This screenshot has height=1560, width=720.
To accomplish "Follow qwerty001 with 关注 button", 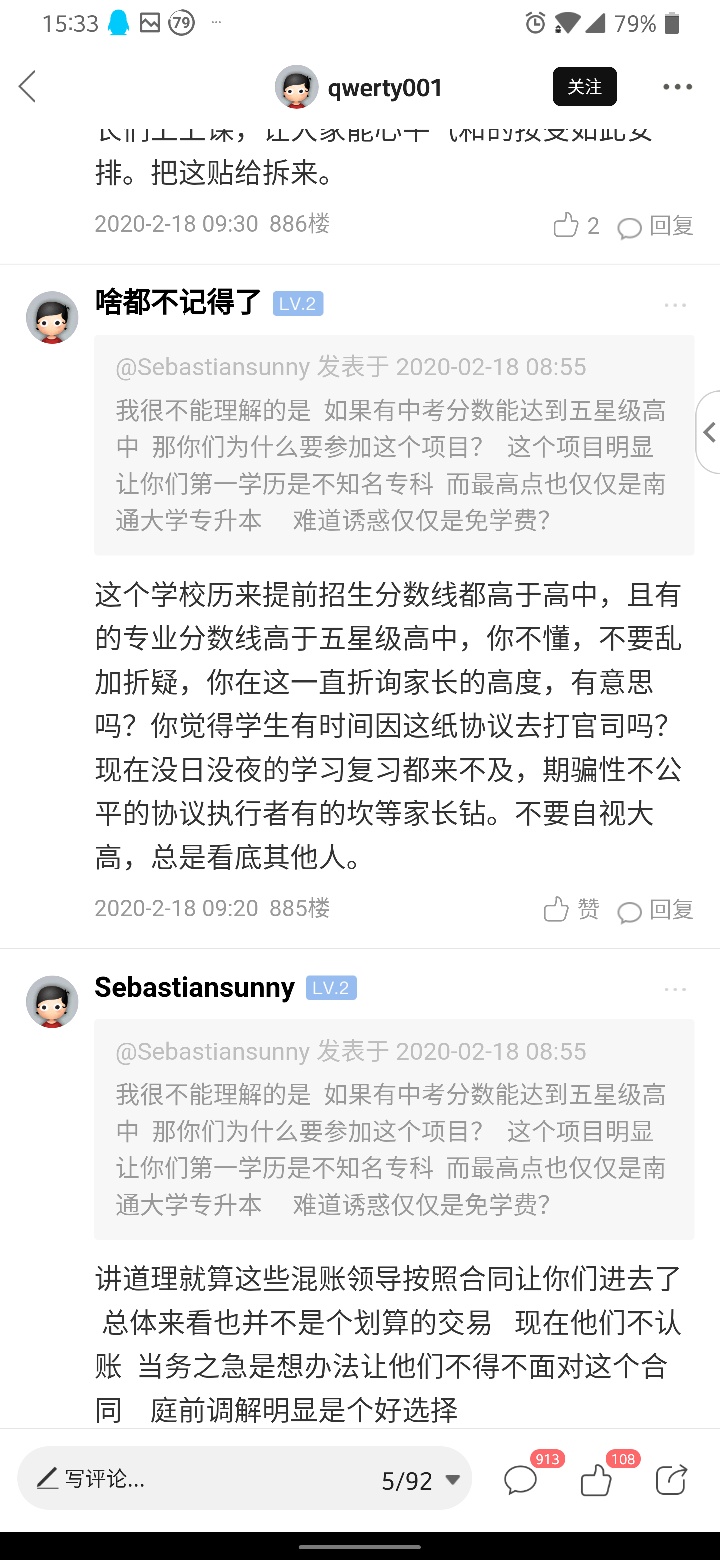I will [585, 87].
